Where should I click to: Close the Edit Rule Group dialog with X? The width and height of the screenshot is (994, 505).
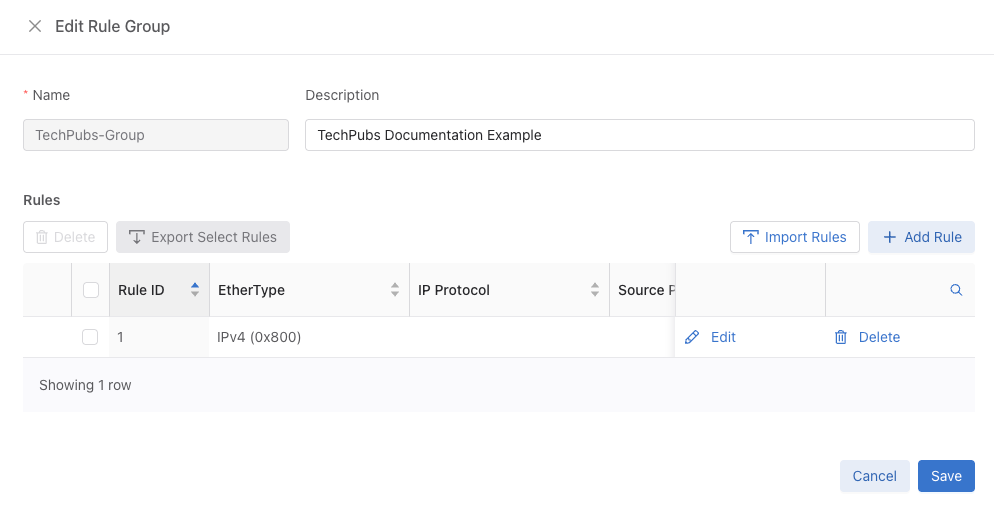pos(35,26)
